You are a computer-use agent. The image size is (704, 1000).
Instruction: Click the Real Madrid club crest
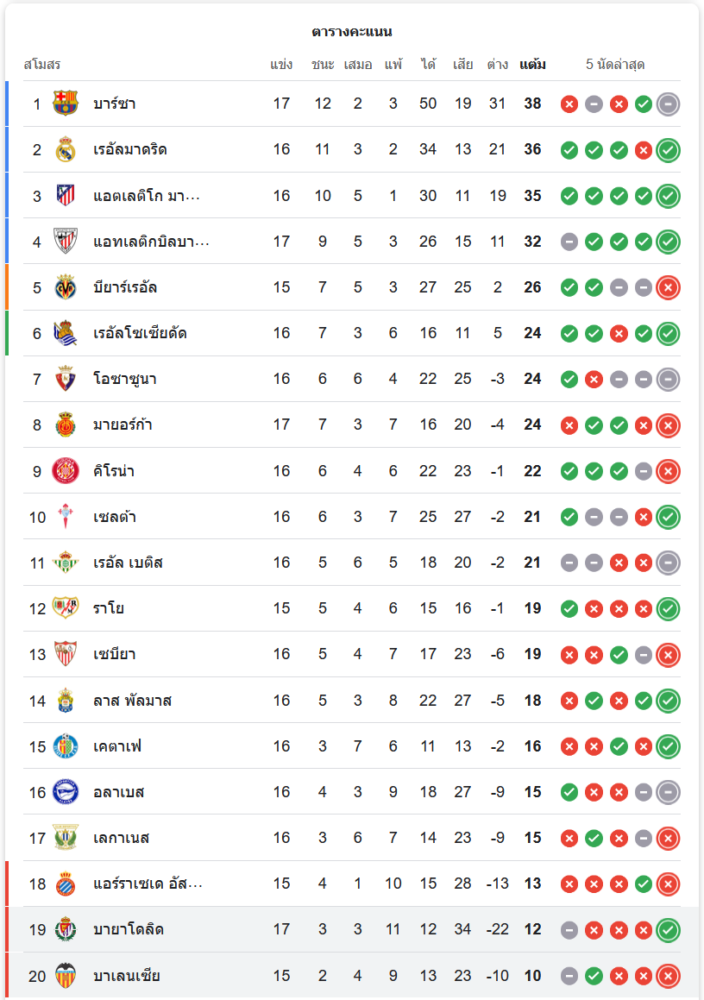pos(65,149)
